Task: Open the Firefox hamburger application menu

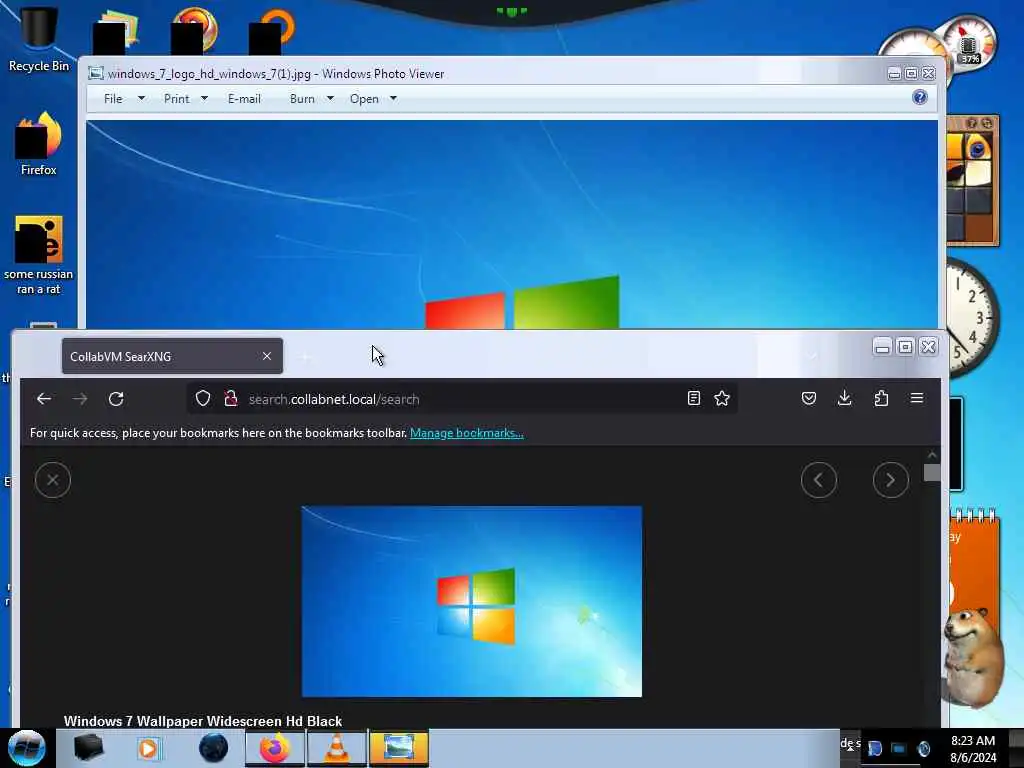Action: point(917,398)
